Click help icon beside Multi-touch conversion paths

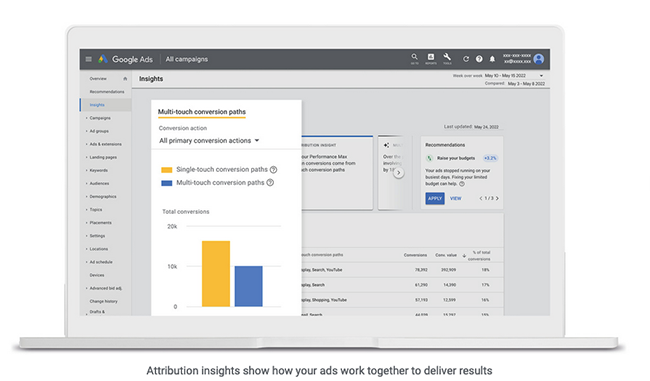270,182
